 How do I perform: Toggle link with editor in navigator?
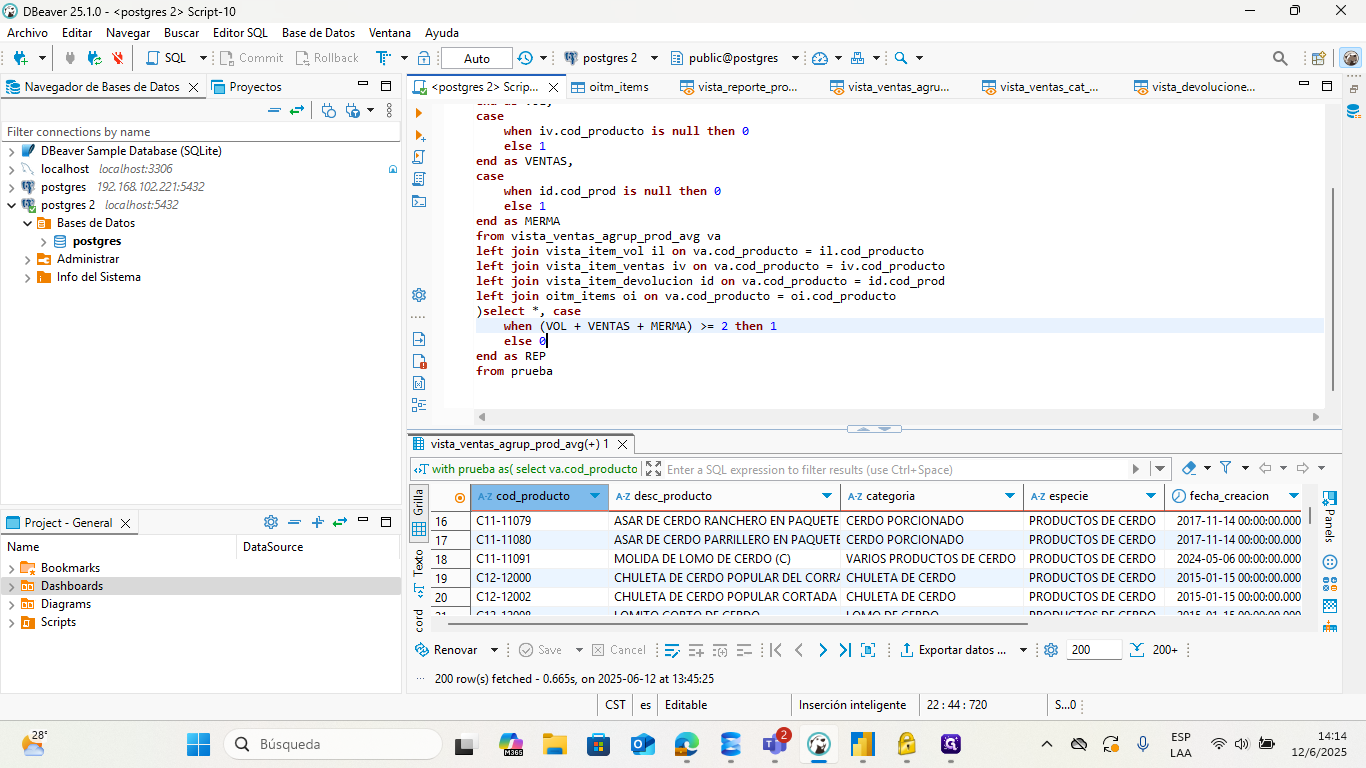coord(297,110)
